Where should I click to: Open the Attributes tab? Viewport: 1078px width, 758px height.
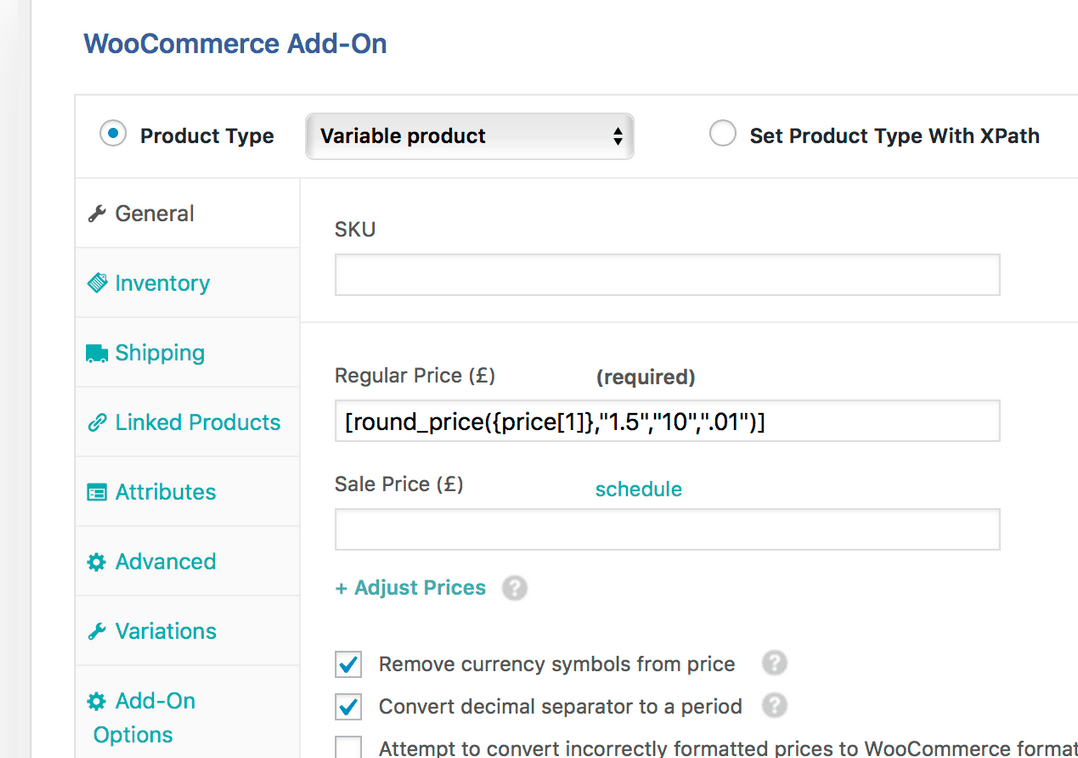pos(188,493)
